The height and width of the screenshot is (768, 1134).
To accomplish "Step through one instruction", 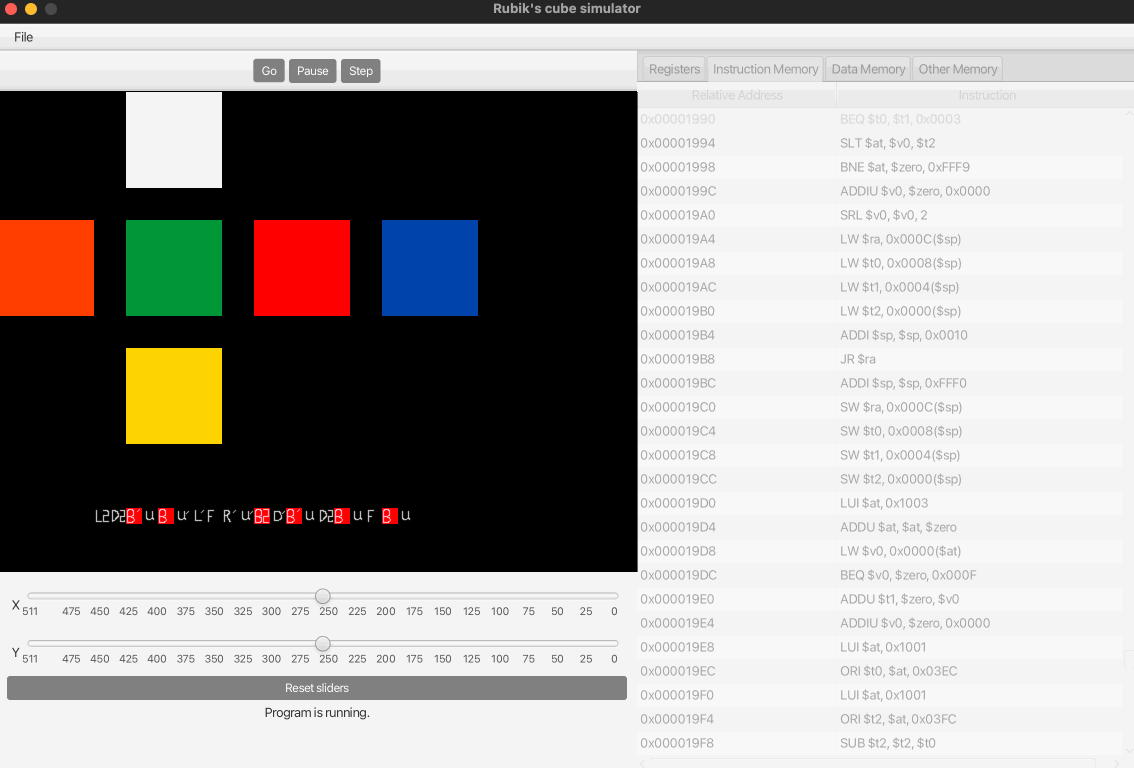I will tap(360, 70).
